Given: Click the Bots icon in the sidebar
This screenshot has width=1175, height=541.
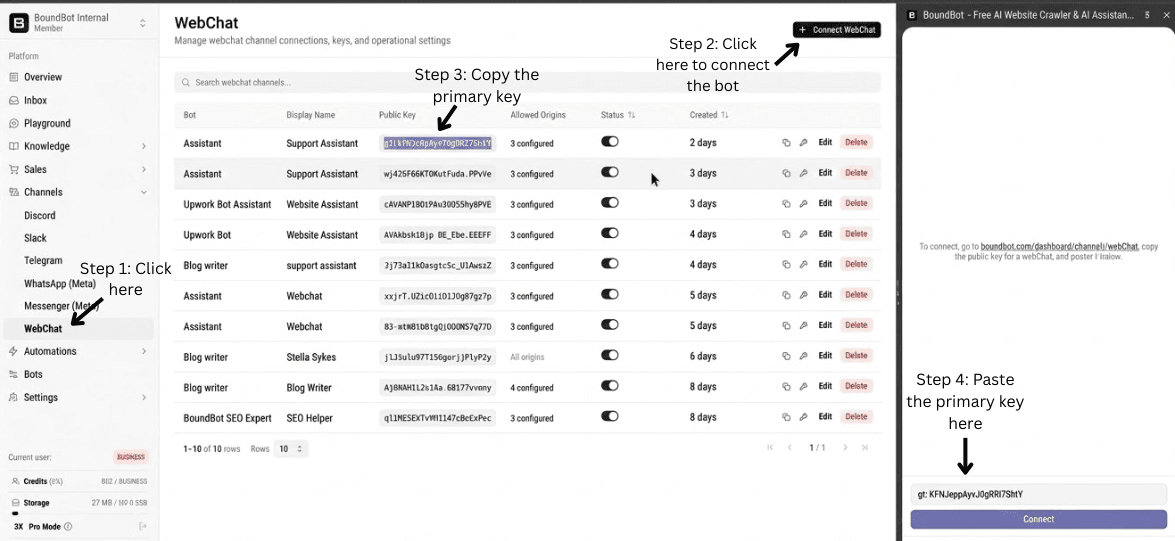Looking at the screenshot, I should click(14, 374).
